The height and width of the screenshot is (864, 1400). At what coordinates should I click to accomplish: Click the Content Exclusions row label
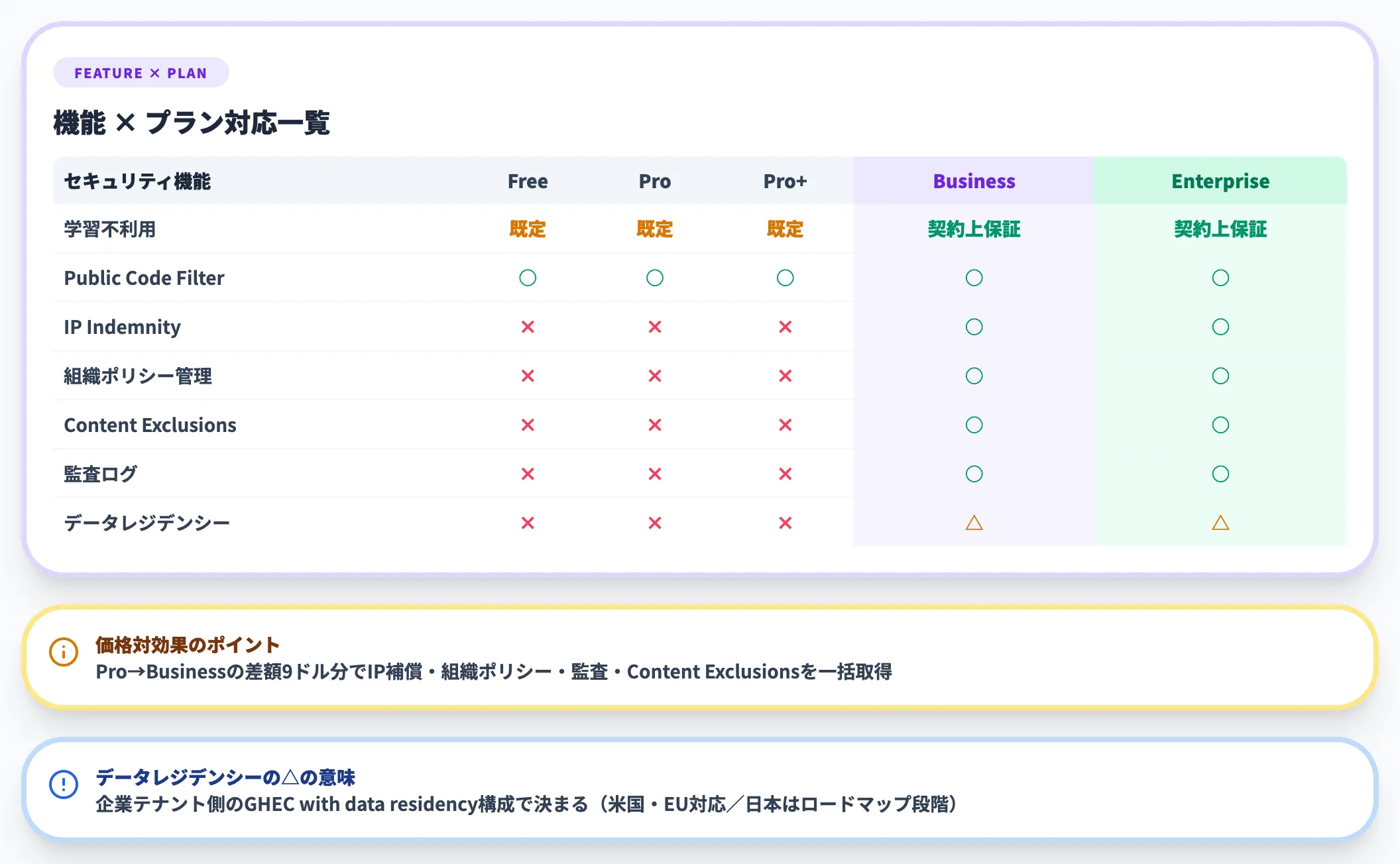(x=150, y=425)
